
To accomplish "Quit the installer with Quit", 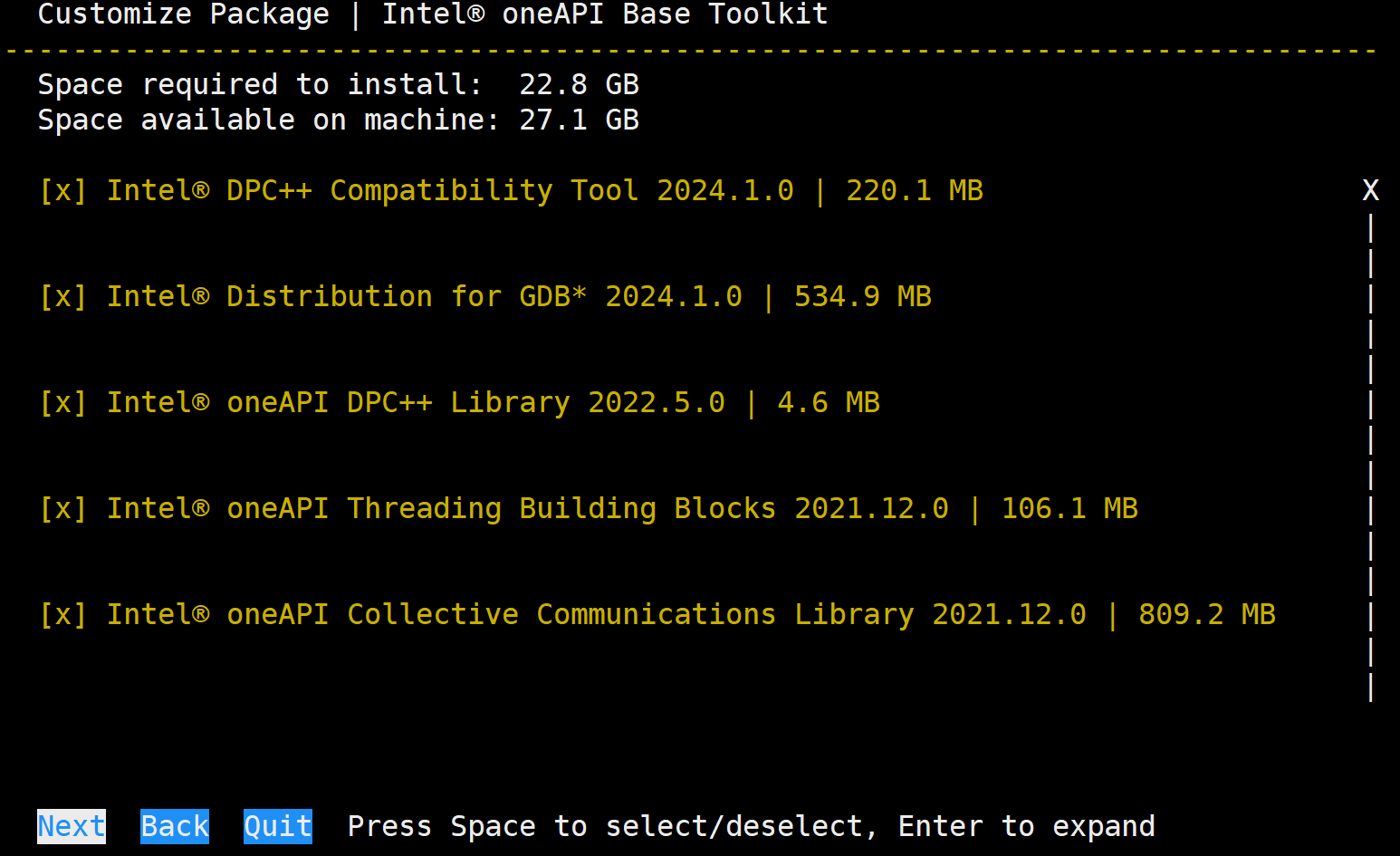I will pos(278,826).
